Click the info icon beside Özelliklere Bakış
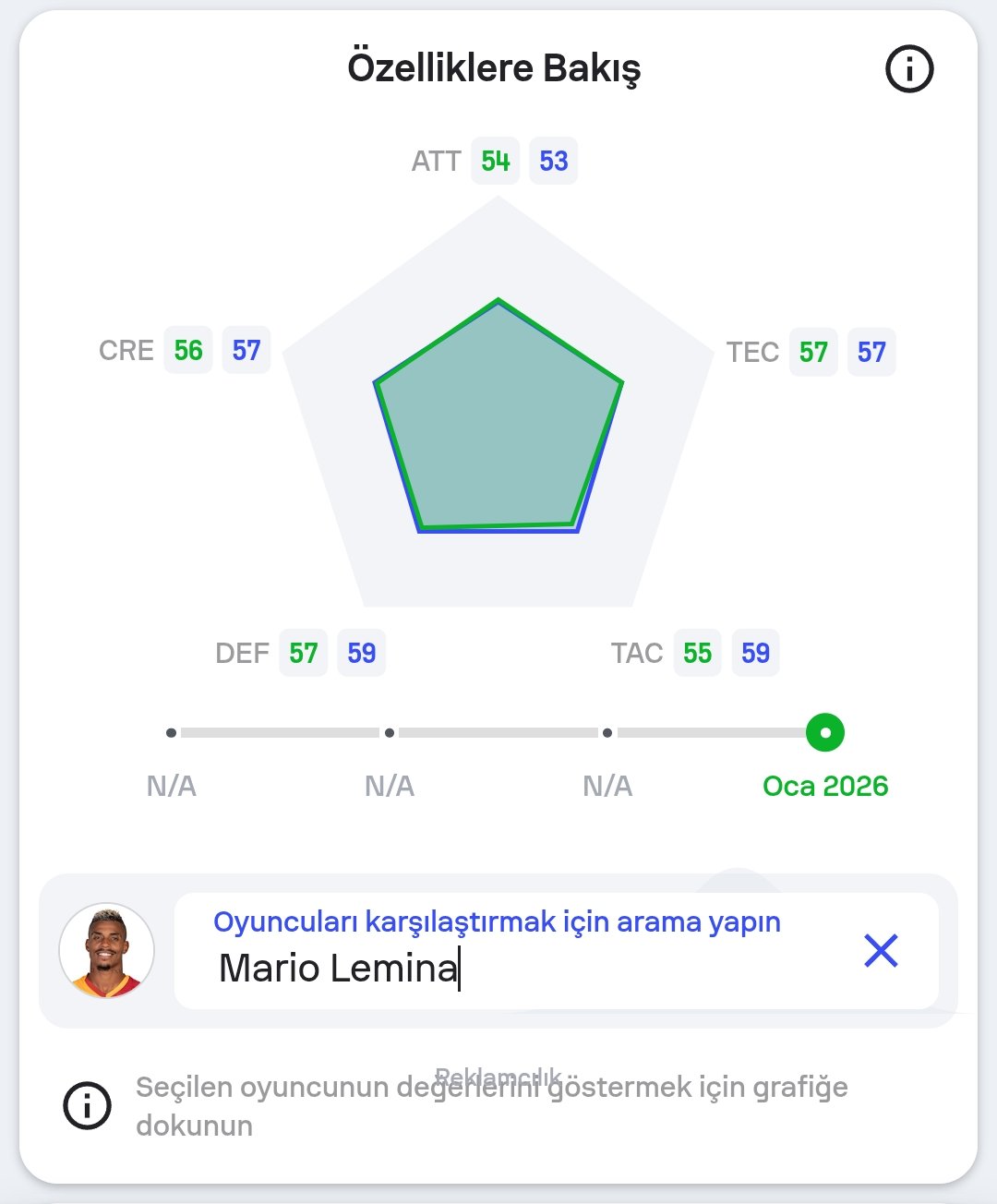Viewport: 997px width, 1204px height. pyautogui.click(x=909, y=69)
